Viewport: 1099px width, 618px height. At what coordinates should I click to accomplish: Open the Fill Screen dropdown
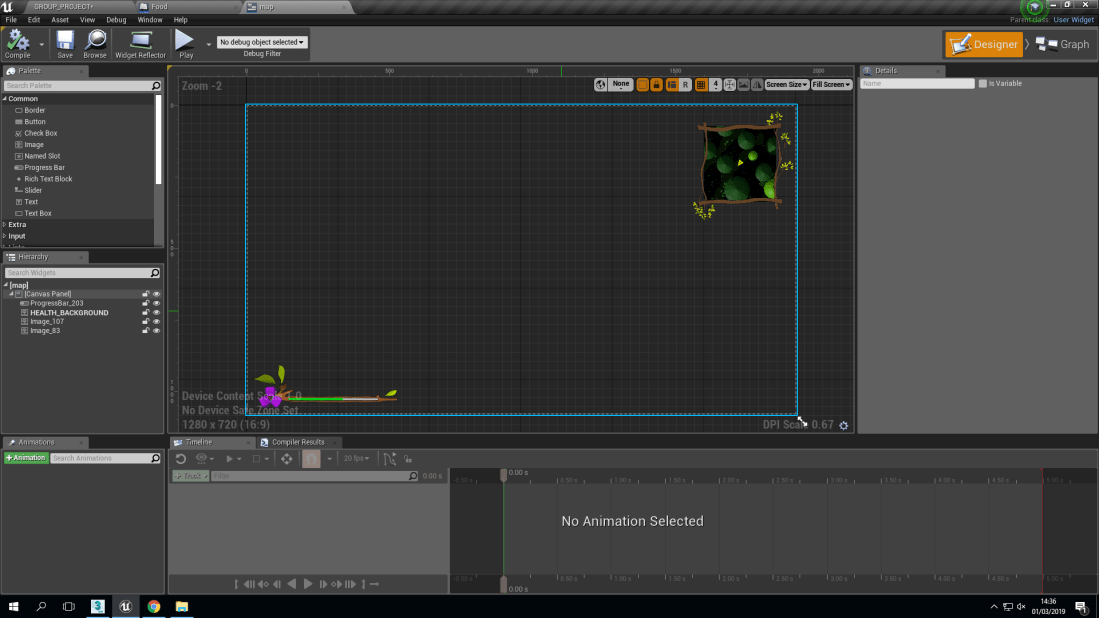[x=831, y=84]
